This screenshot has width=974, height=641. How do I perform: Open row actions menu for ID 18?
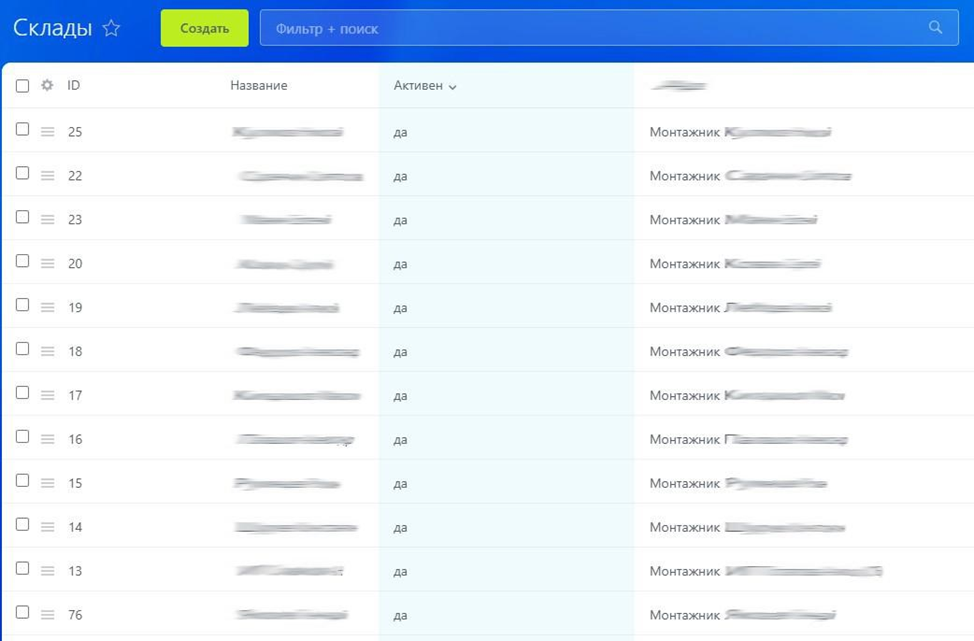click(x=47, y=352)
